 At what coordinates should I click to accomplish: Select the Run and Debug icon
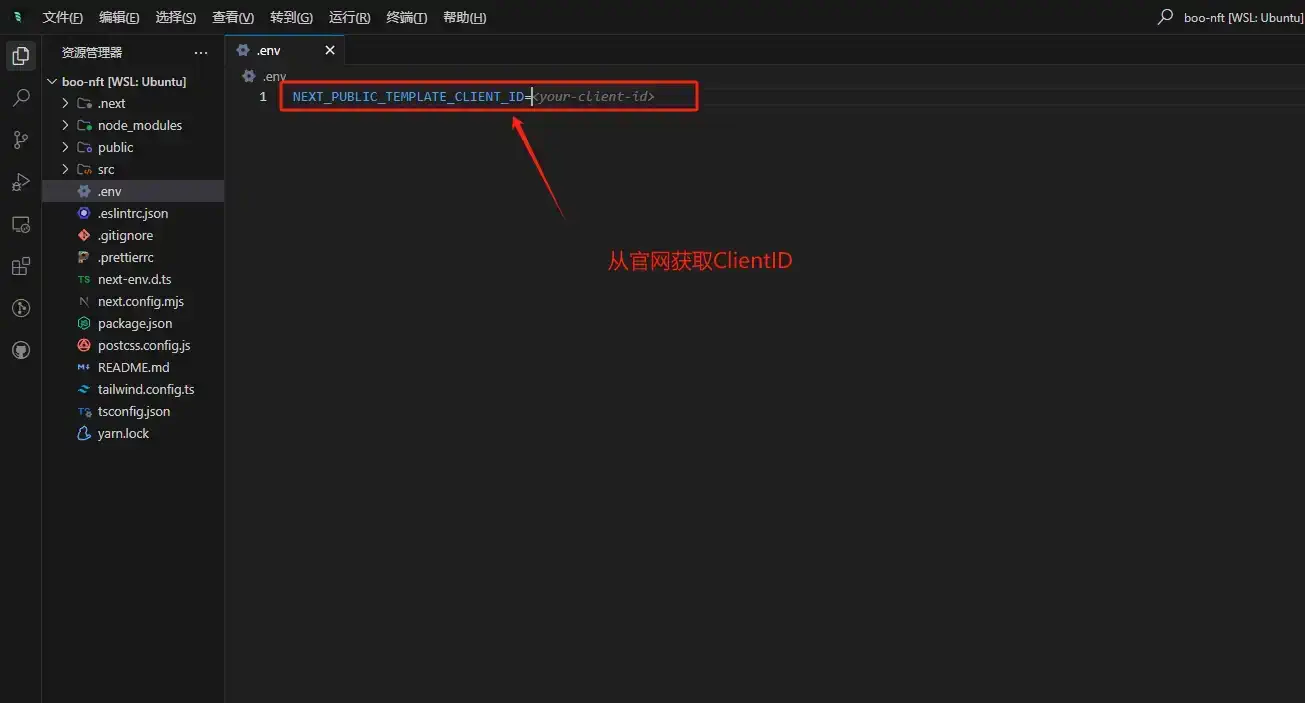click(20, 182)
